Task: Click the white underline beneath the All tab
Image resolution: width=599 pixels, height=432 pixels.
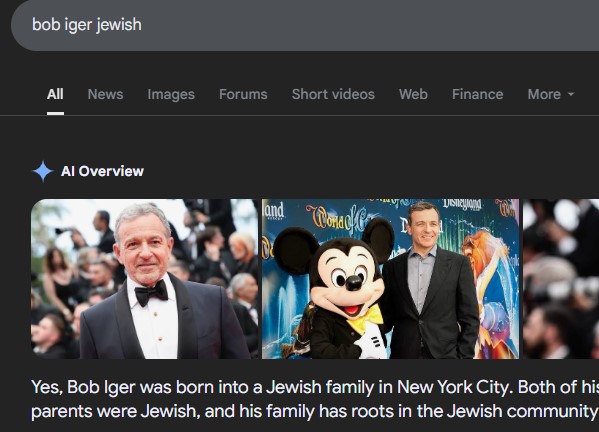Action: click(55, 113)
